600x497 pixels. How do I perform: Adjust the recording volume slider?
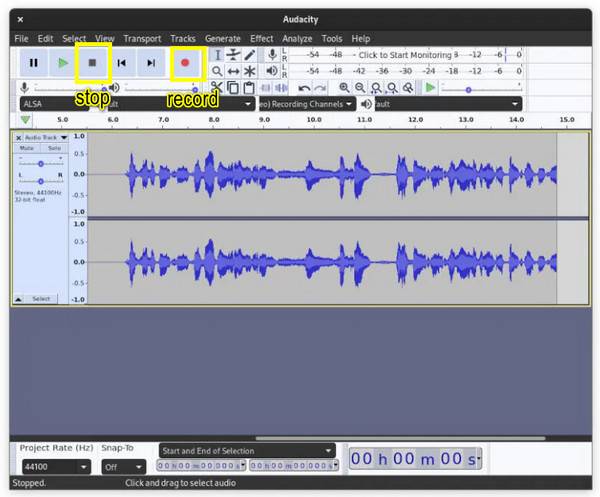(x=69, y=88)
